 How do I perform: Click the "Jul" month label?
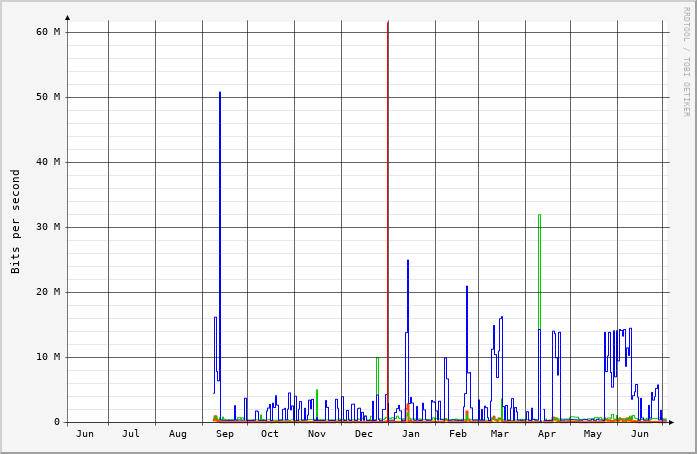tap(131, 434)
